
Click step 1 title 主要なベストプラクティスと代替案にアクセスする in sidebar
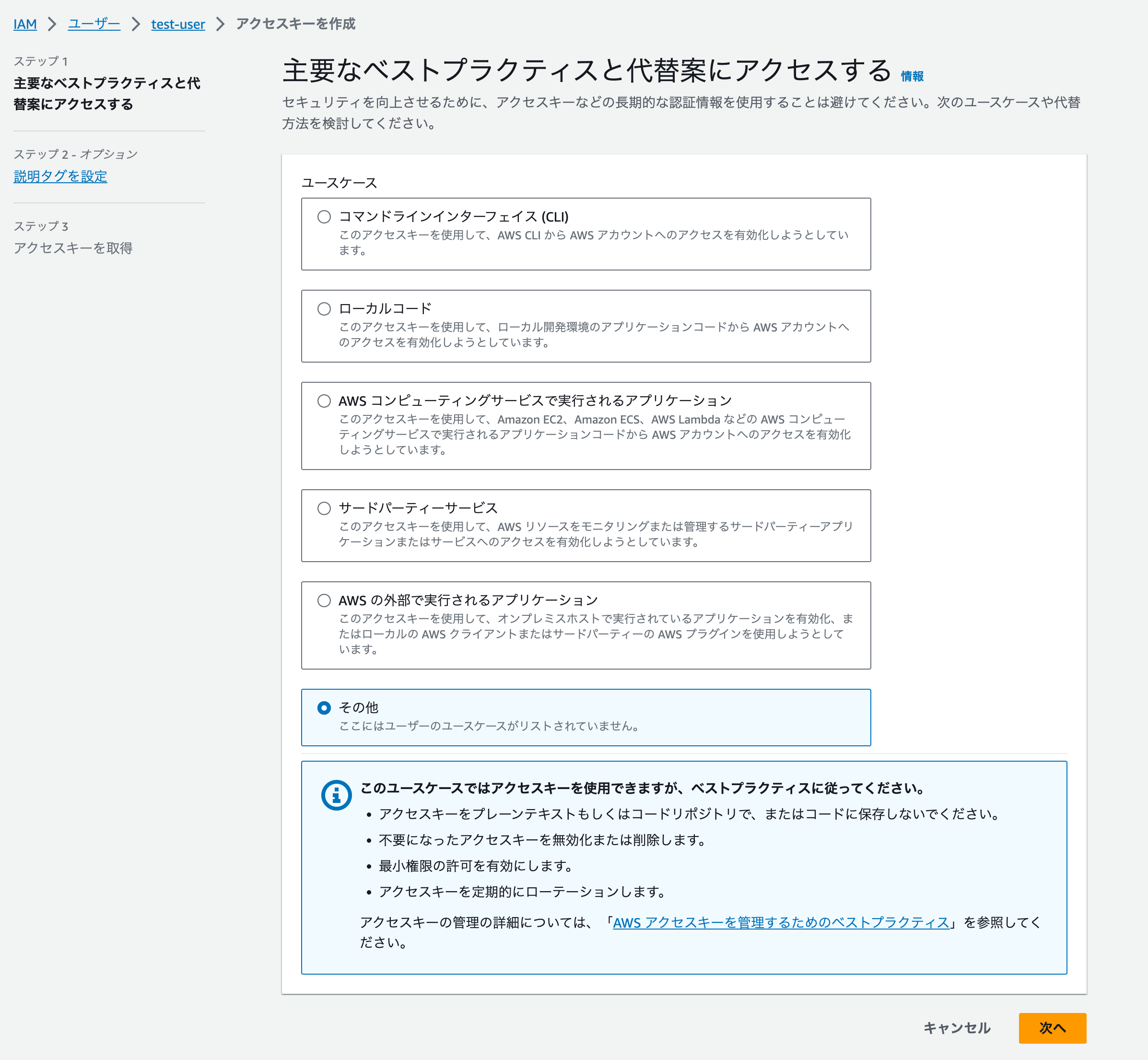click(x=107, y=94)
